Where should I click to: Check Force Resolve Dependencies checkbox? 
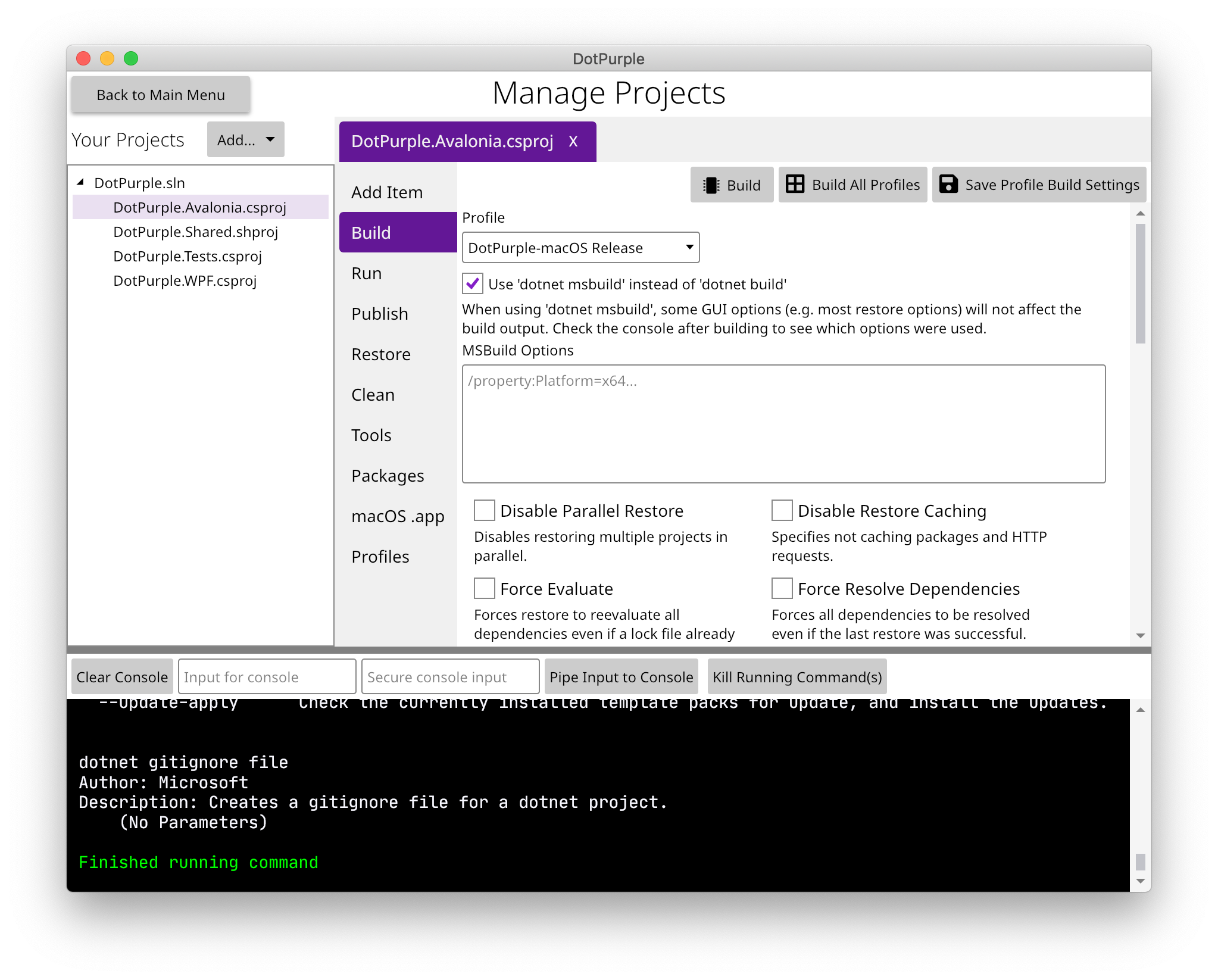782,588
